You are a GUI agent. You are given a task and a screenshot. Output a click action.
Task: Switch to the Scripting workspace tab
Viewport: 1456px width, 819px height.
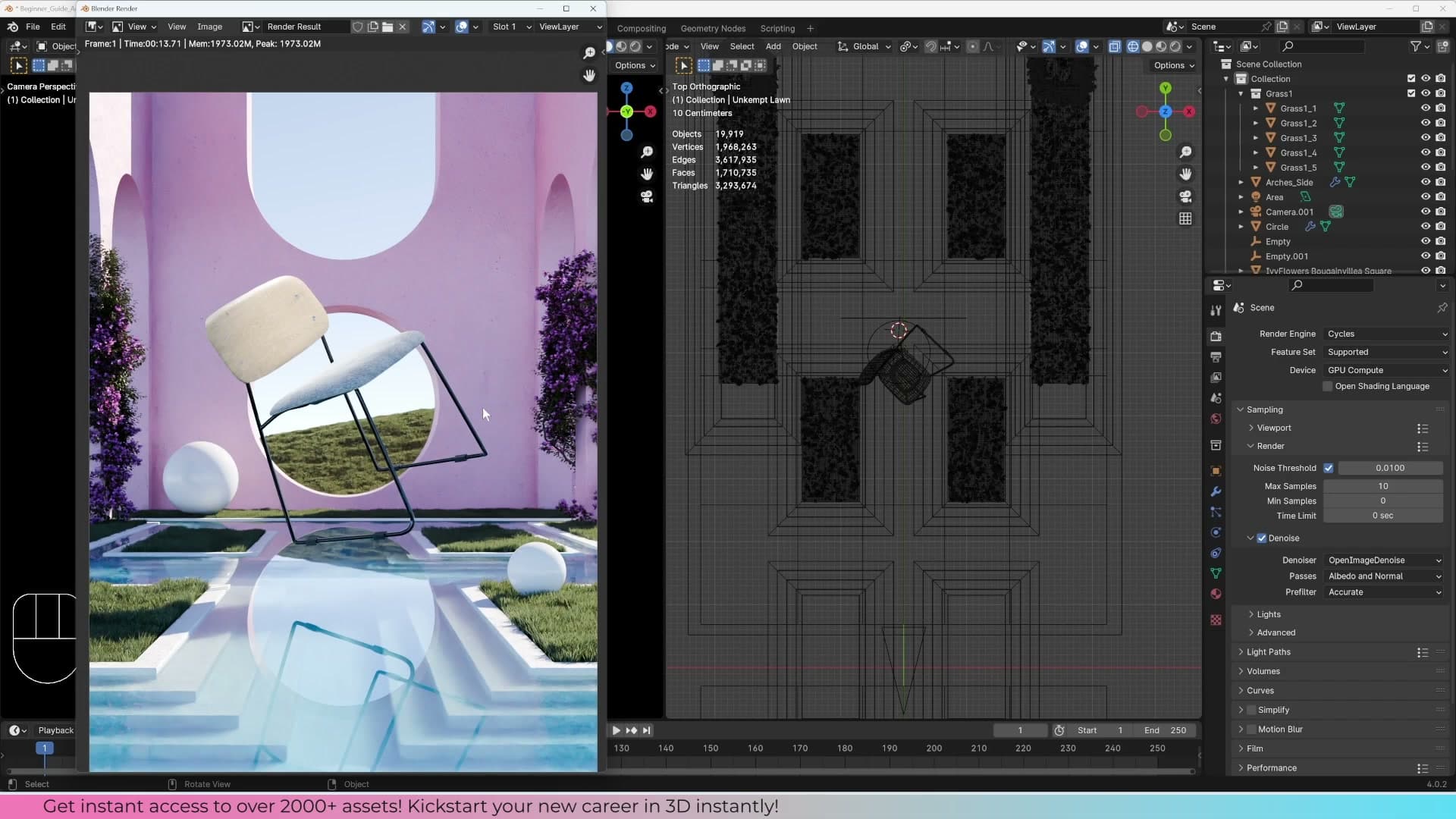point(777,28)
